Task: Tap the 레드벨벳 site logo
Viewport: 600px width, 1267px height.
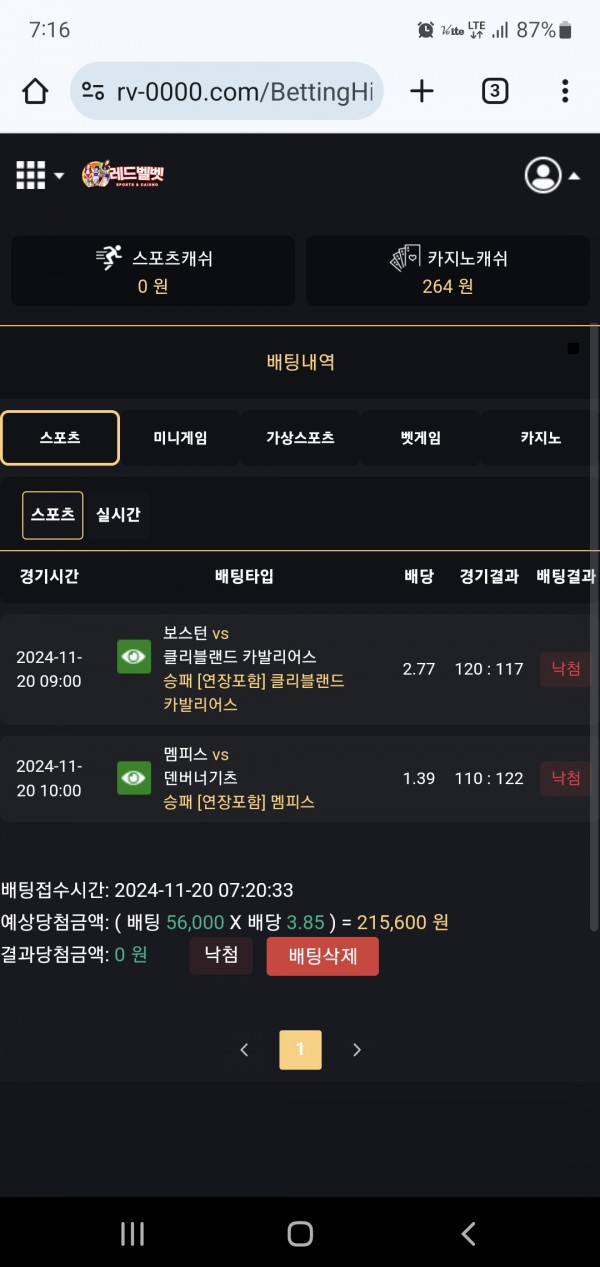Action: pyautogui.click(x=123, y=175)
